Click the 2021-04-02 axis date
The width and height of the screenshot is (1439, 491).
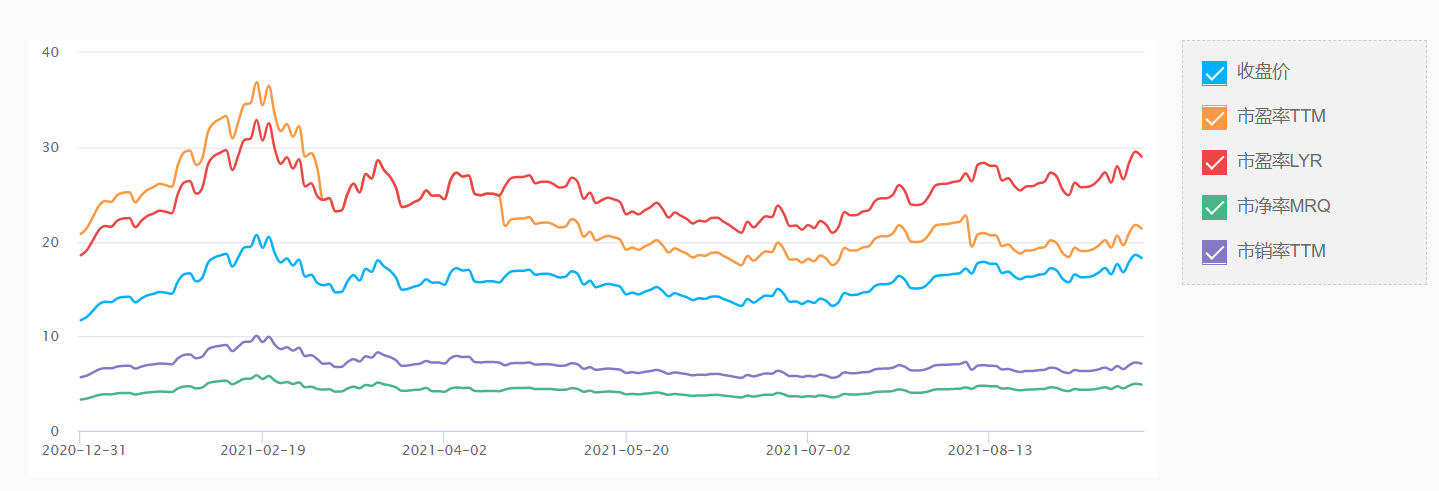(444, 450)
